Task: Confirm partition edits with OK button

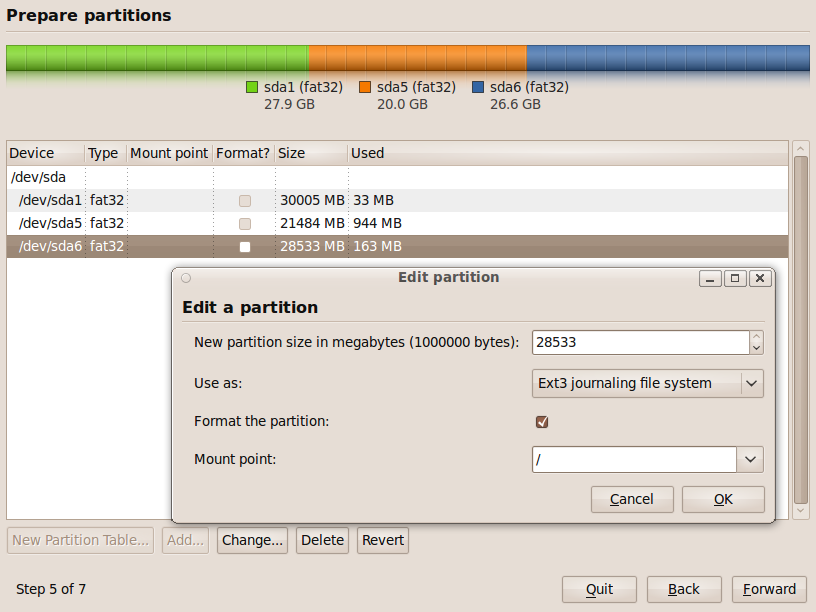Action: 723,500
